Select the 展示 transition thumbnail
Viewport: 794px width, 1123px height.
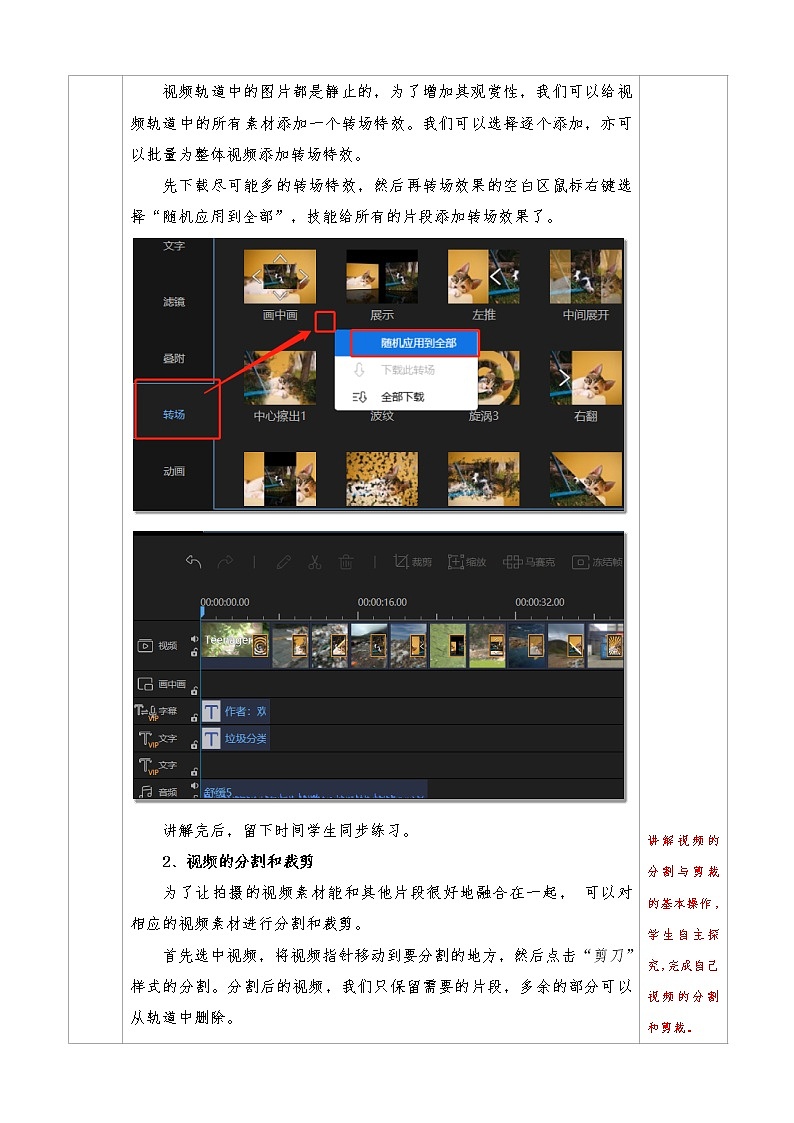pos(382,276)
